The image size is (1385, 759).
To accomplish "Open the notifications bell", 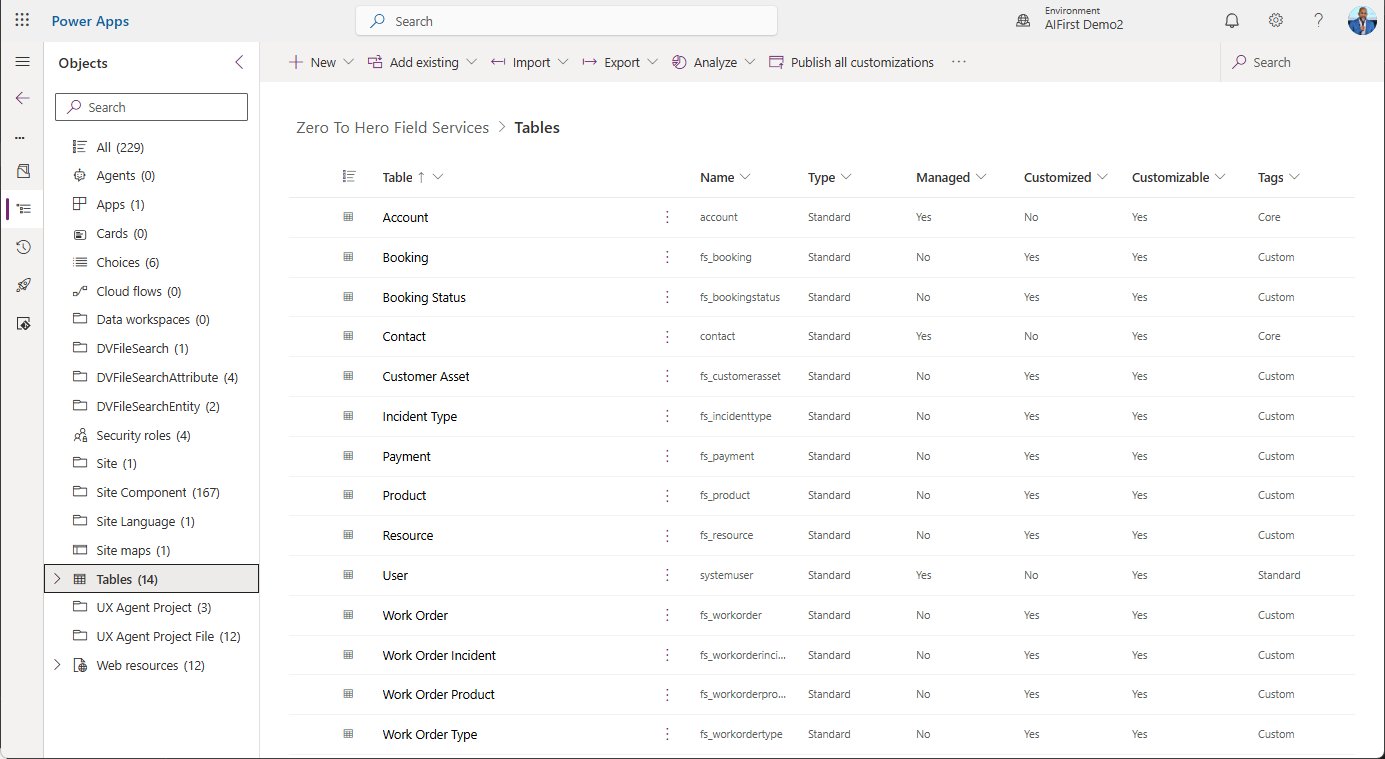I will pos(1232,20).
